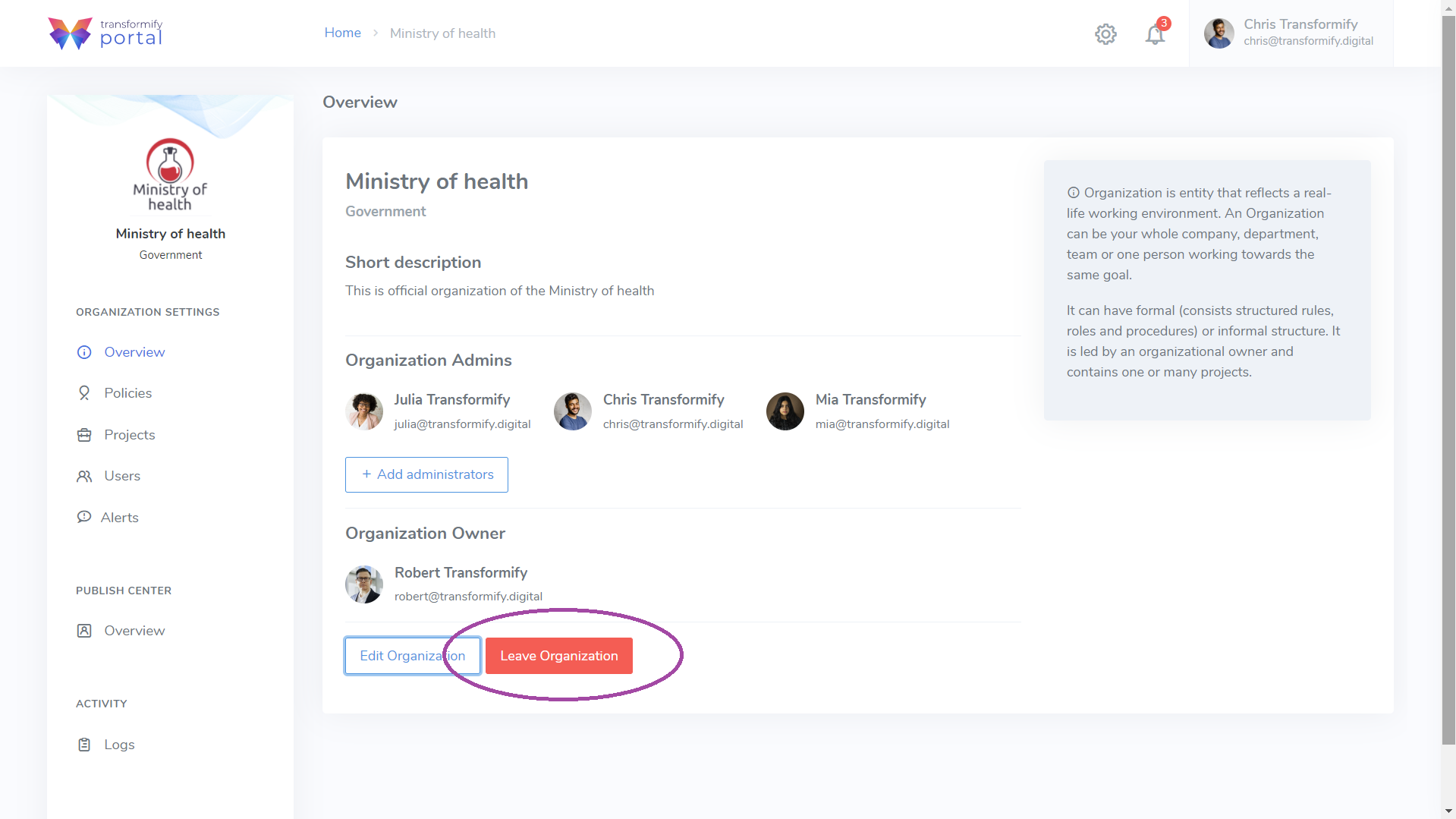Click Edit Organization button
Image resolution: width=1456 pixels, height=819 pixels.
[x=413, y=656]
